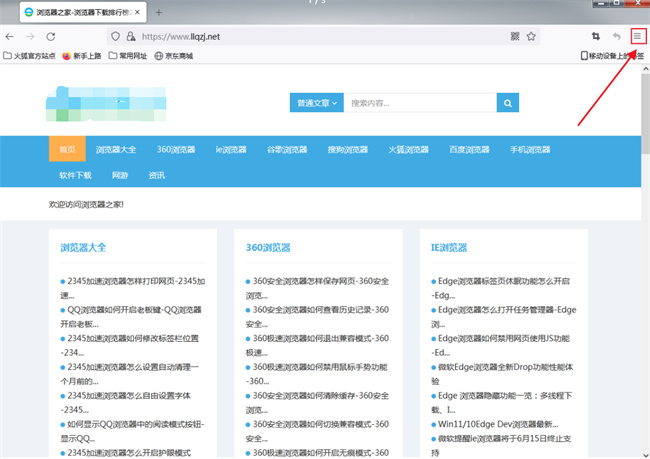Image resolution: width=650 pixels, height=459 pixels.
Task: Open the 火狐官方站点 bookmarks folder
Action: [29, 56]
